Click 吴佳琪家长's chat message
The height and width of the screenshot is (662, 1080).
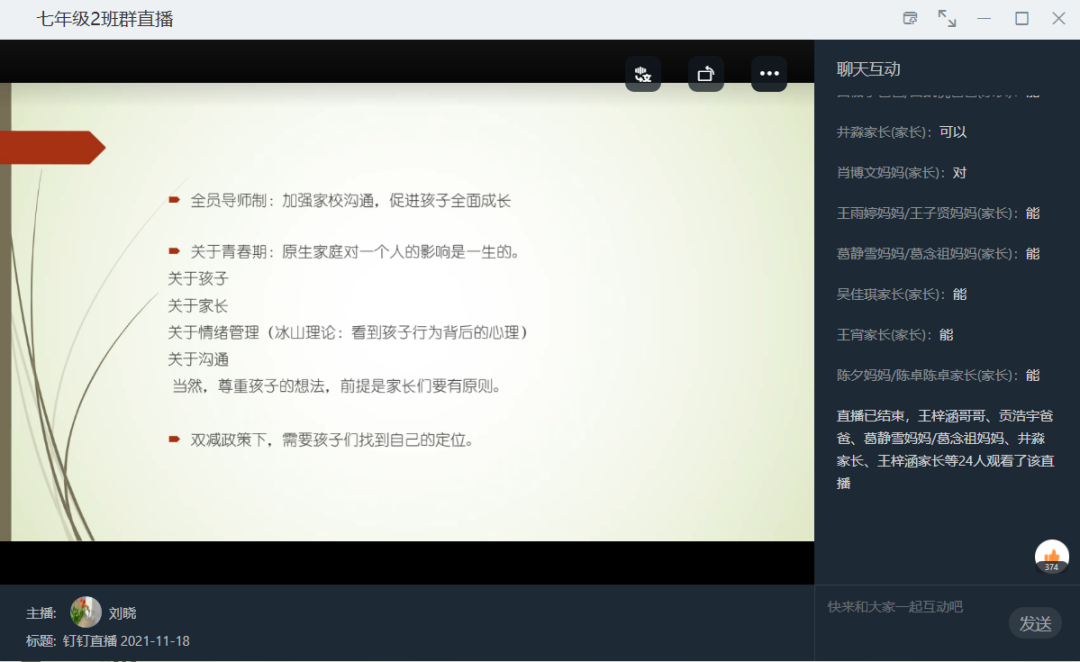pyautogui.click(x=901, y=294)
